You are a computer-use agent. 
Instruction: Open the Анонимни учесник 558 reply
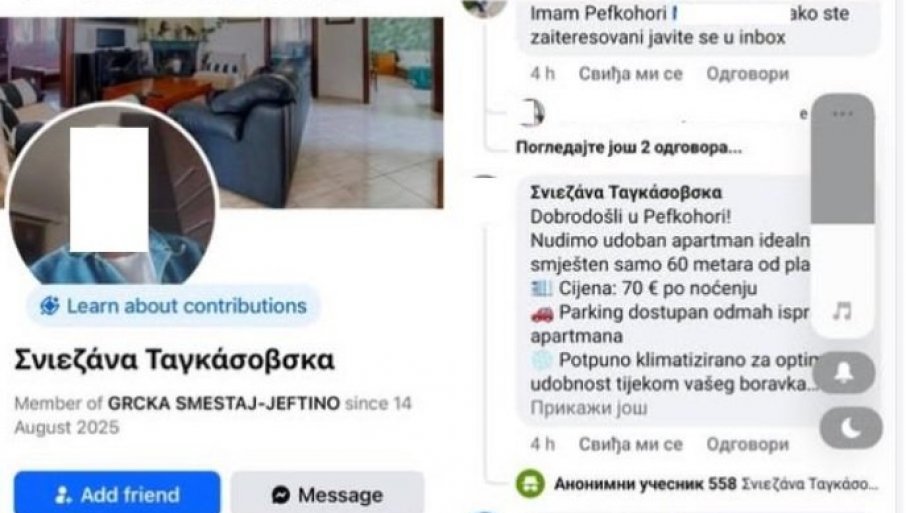tap(645, 484)
